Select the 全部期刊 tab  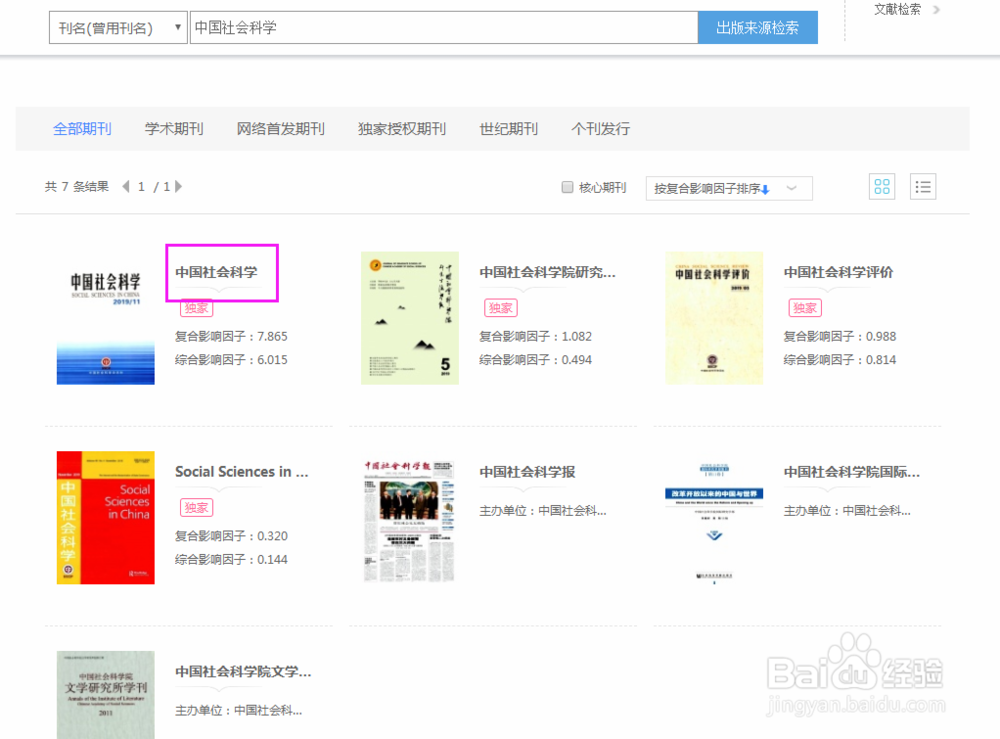click(82, 129)
